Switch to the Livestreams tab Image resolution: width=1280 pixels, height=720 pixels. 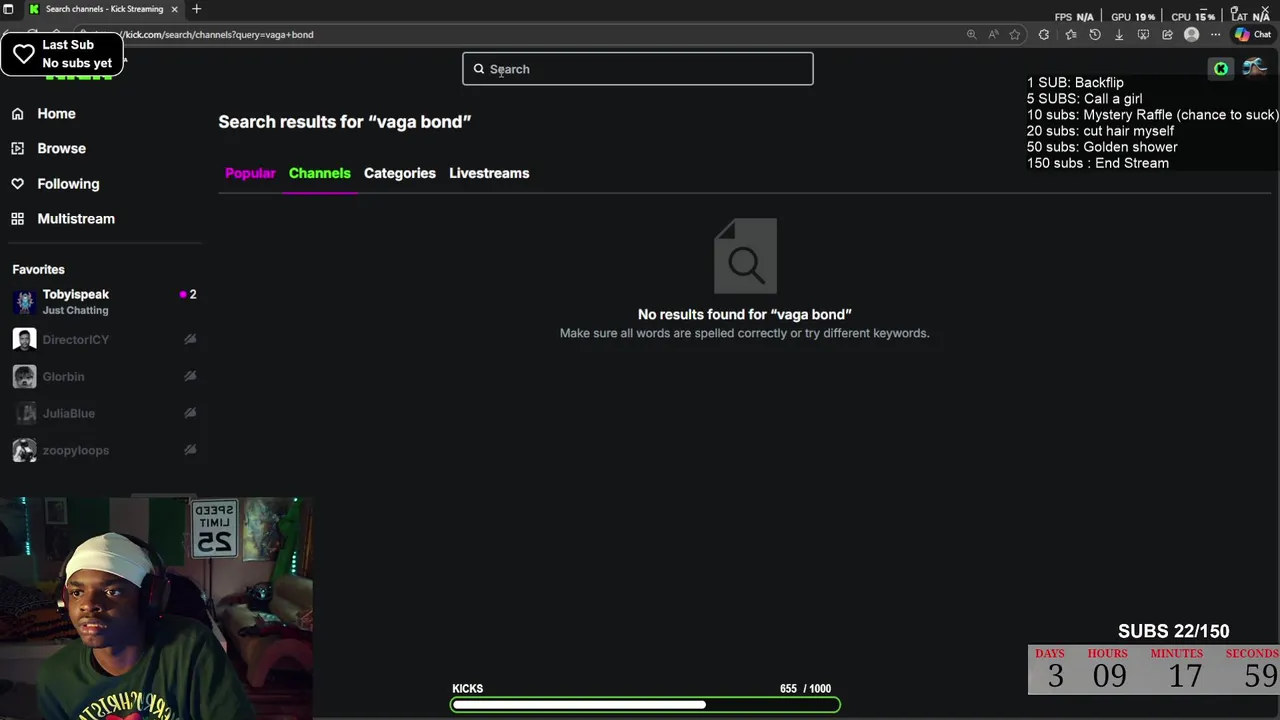click(489, 173)
